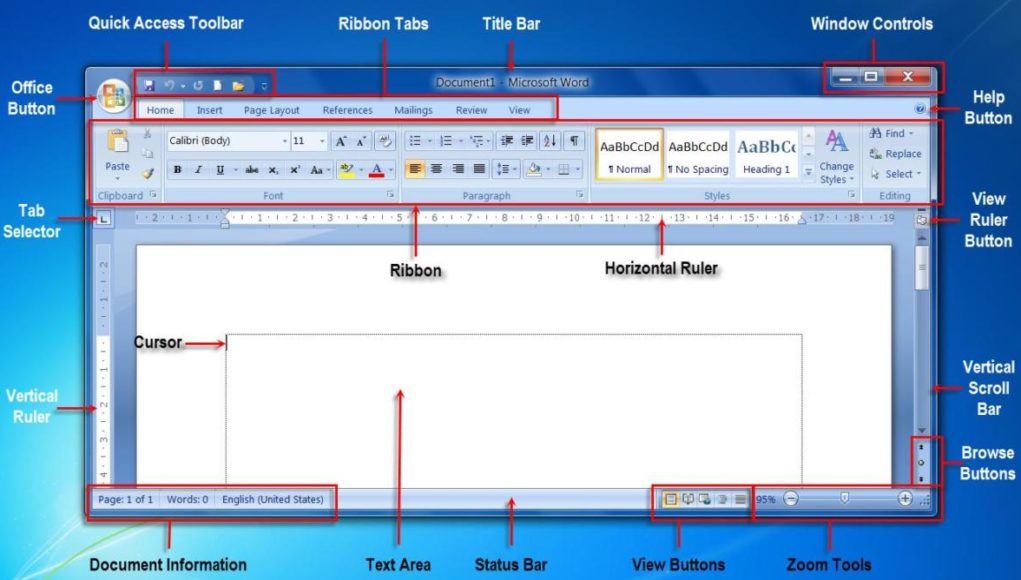1021x580 pixels.
Task: Open the Office Button menu
Action: click(114, 96)
